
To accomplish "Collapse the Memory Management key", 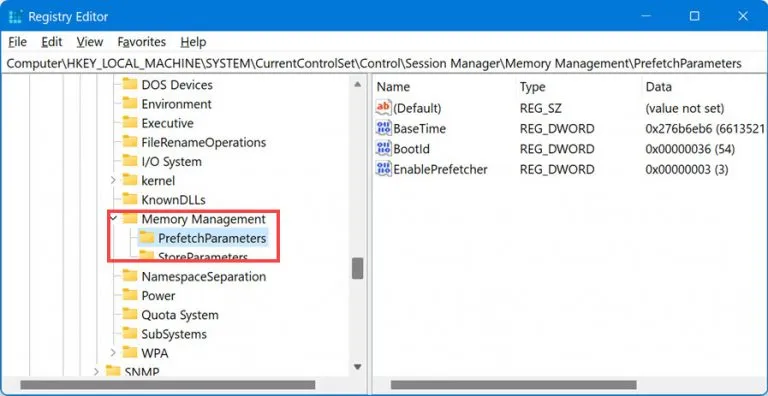I will (x=114, y=219).
